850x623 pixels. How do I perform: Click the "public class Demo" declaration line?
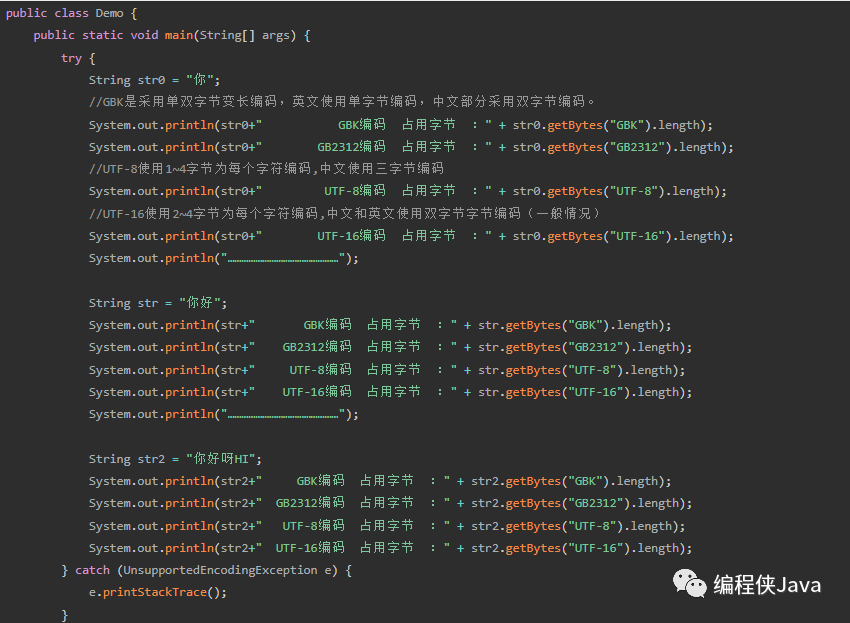click(x=72, y=13)
